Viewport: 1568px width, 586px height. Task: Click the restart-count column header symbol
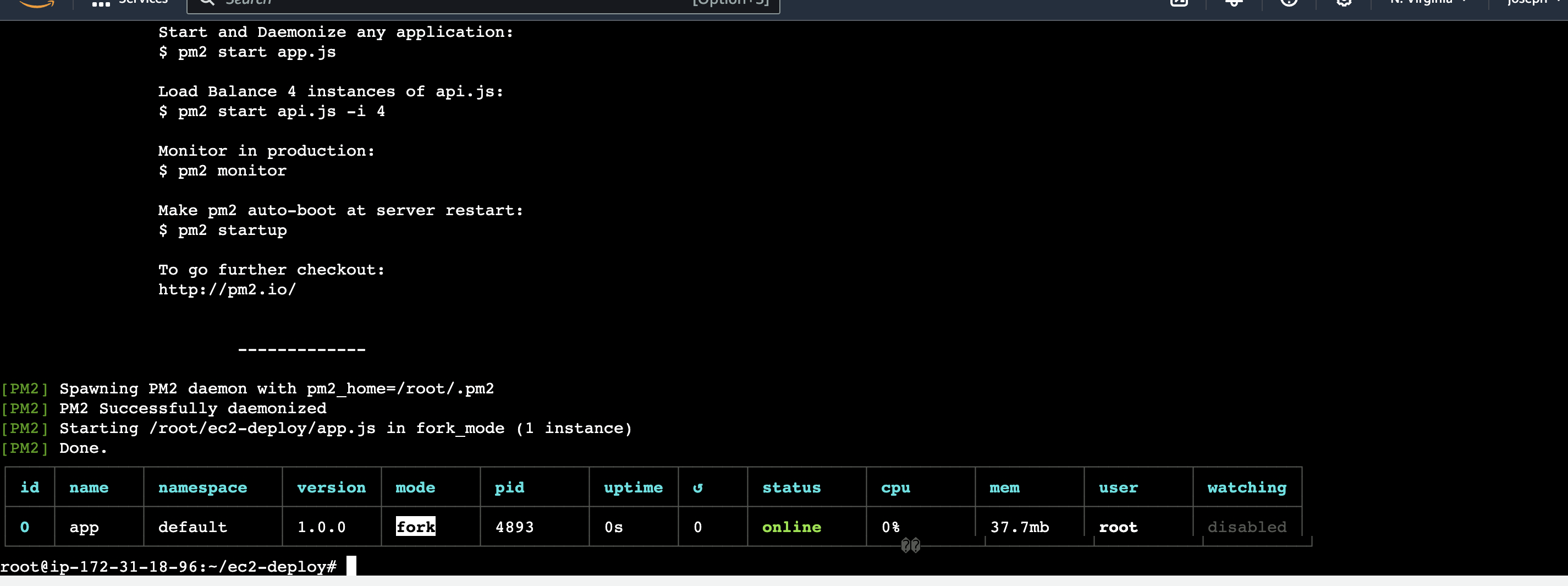(697, 488)
